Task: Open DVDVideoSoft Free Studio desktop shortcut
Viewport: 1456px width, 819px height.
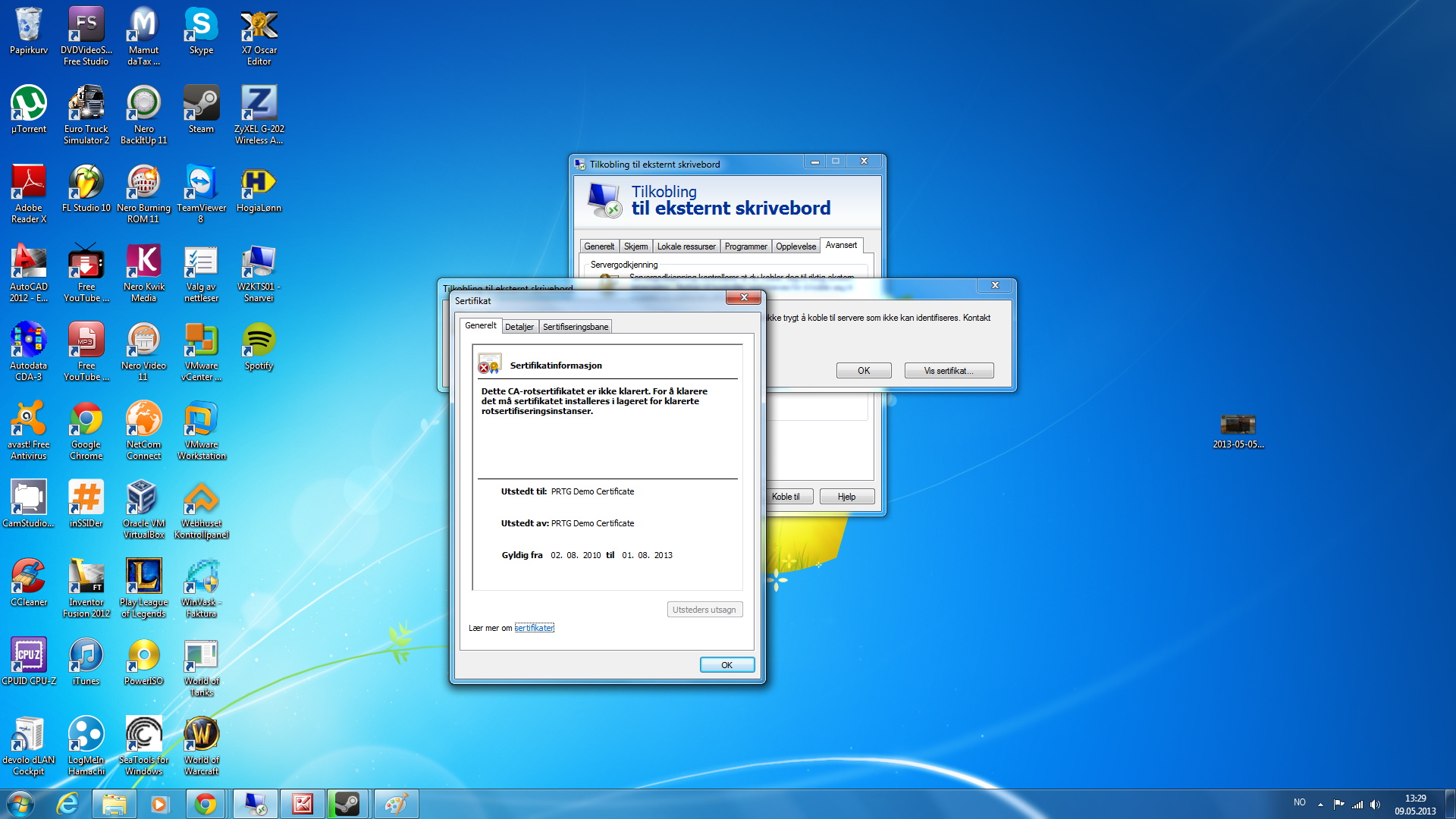Action: click(86, 36)
